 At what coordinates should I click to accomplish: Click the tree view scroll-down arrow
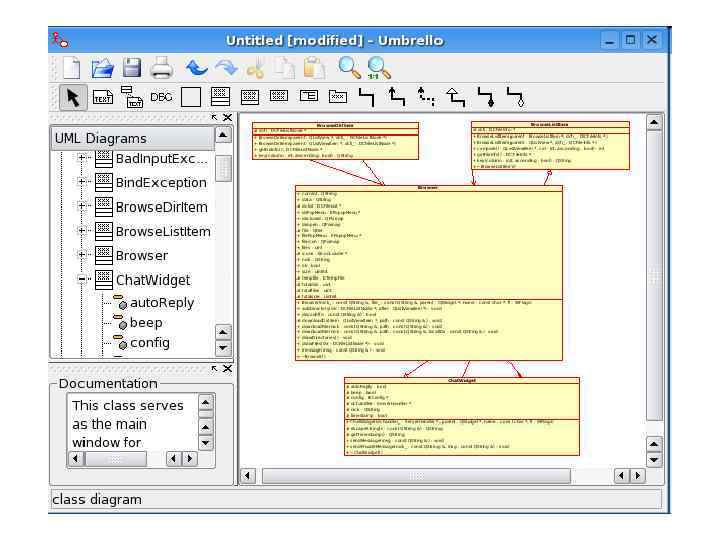(223, 348)
